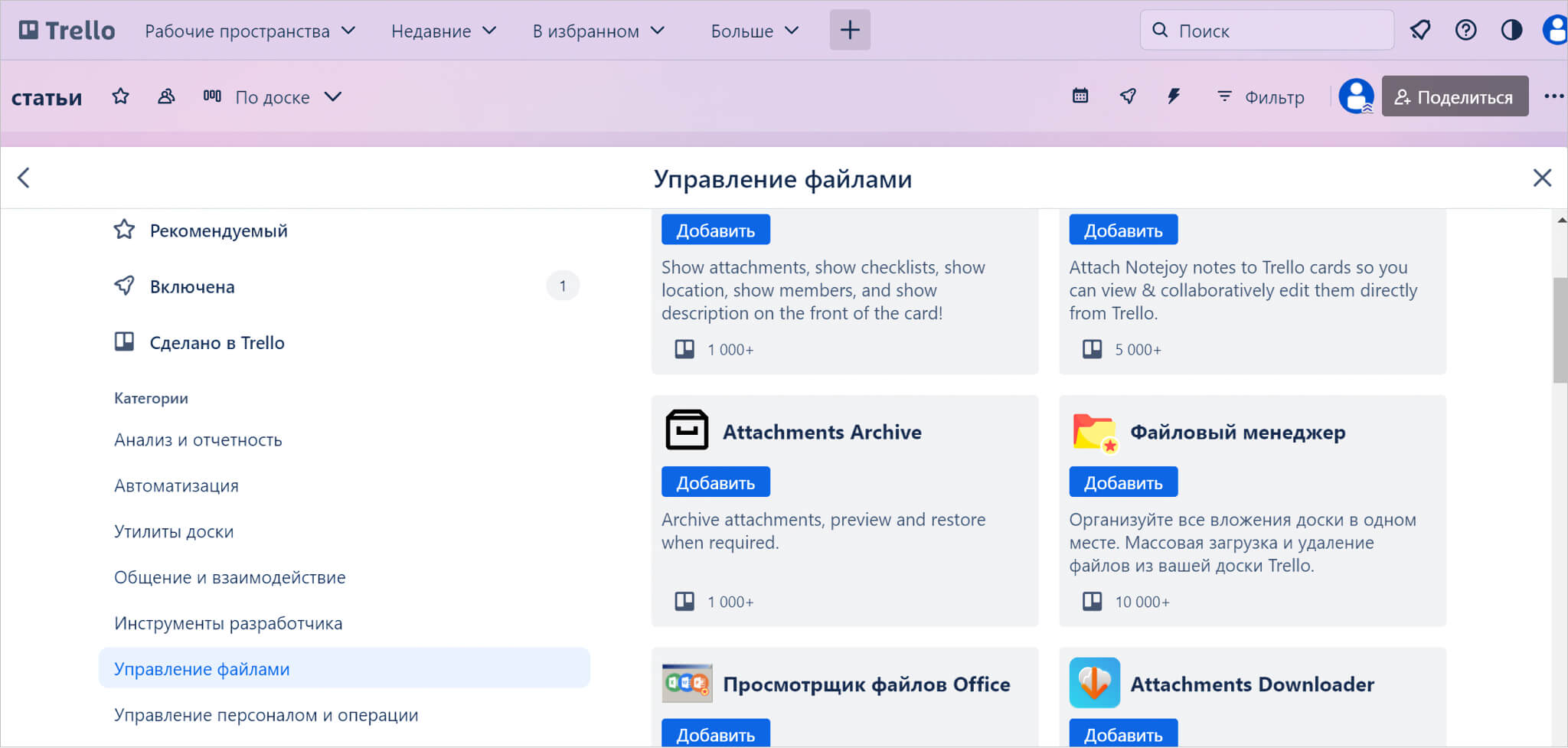Open the automation lightning icon

(x=1174, y=96)
